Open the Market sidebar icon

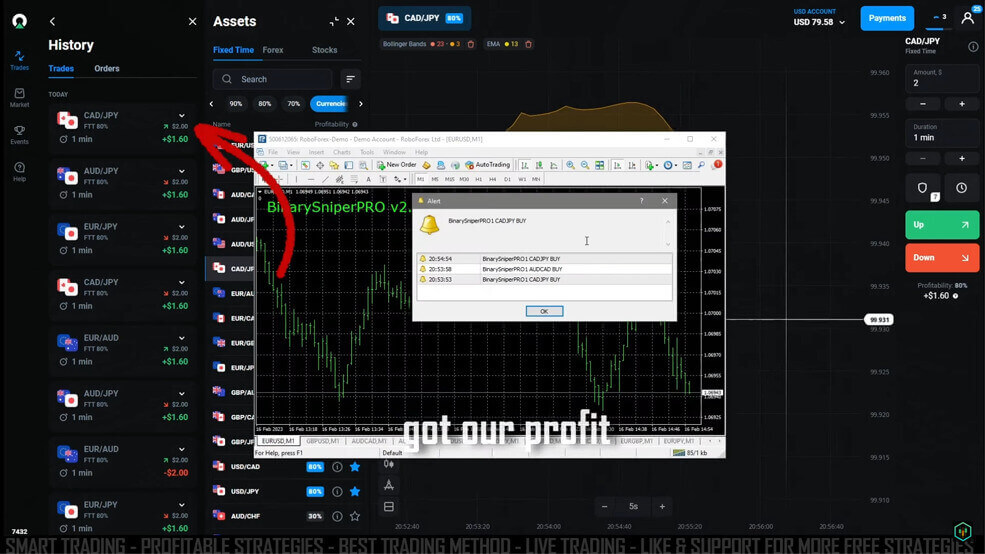click(19, 97)
